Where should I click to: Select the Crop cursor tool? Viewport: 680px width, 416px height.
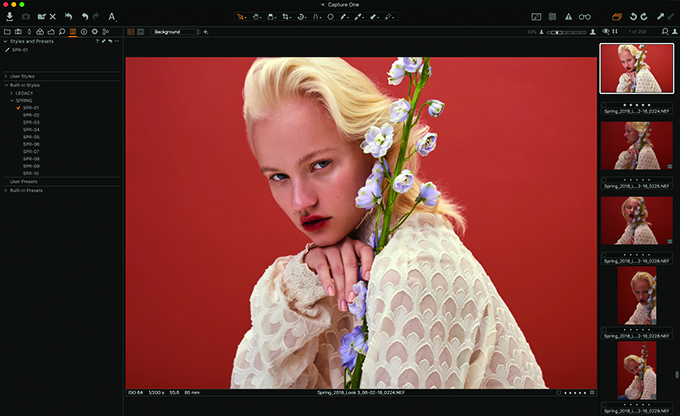point(286,17)
